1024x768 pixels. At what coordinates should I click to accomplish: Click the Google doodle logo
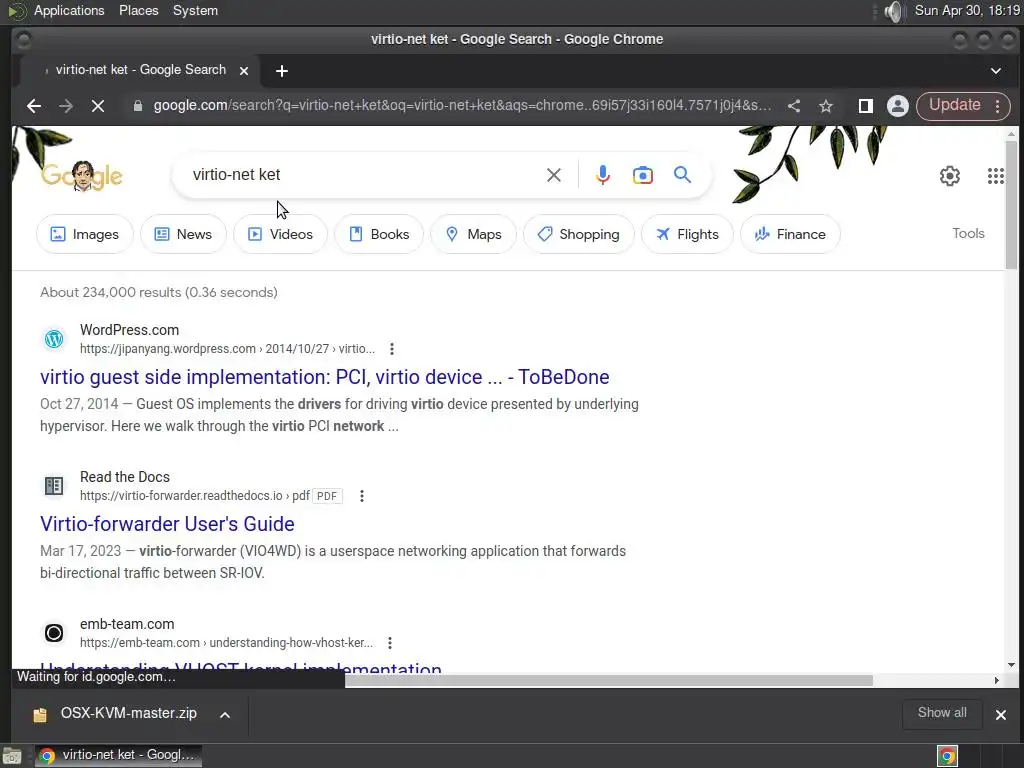pos(82,176)
